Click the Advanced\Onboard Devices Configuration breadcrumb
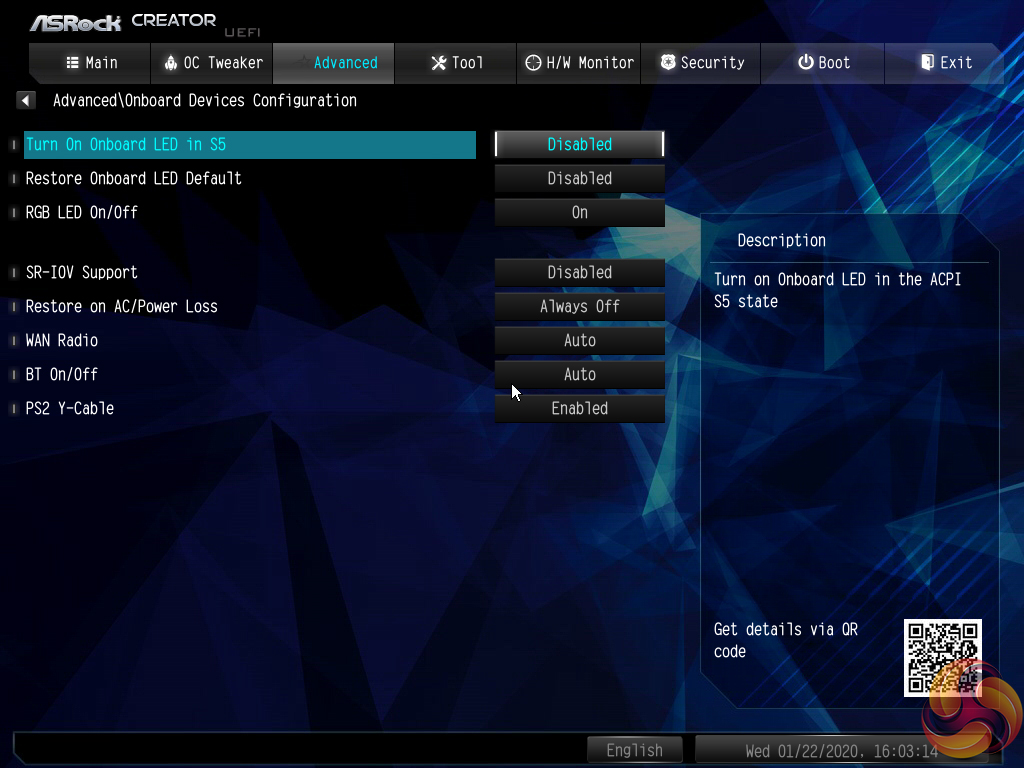The width and height of the screenshot is (1024, 768). (x=204, y=101)
